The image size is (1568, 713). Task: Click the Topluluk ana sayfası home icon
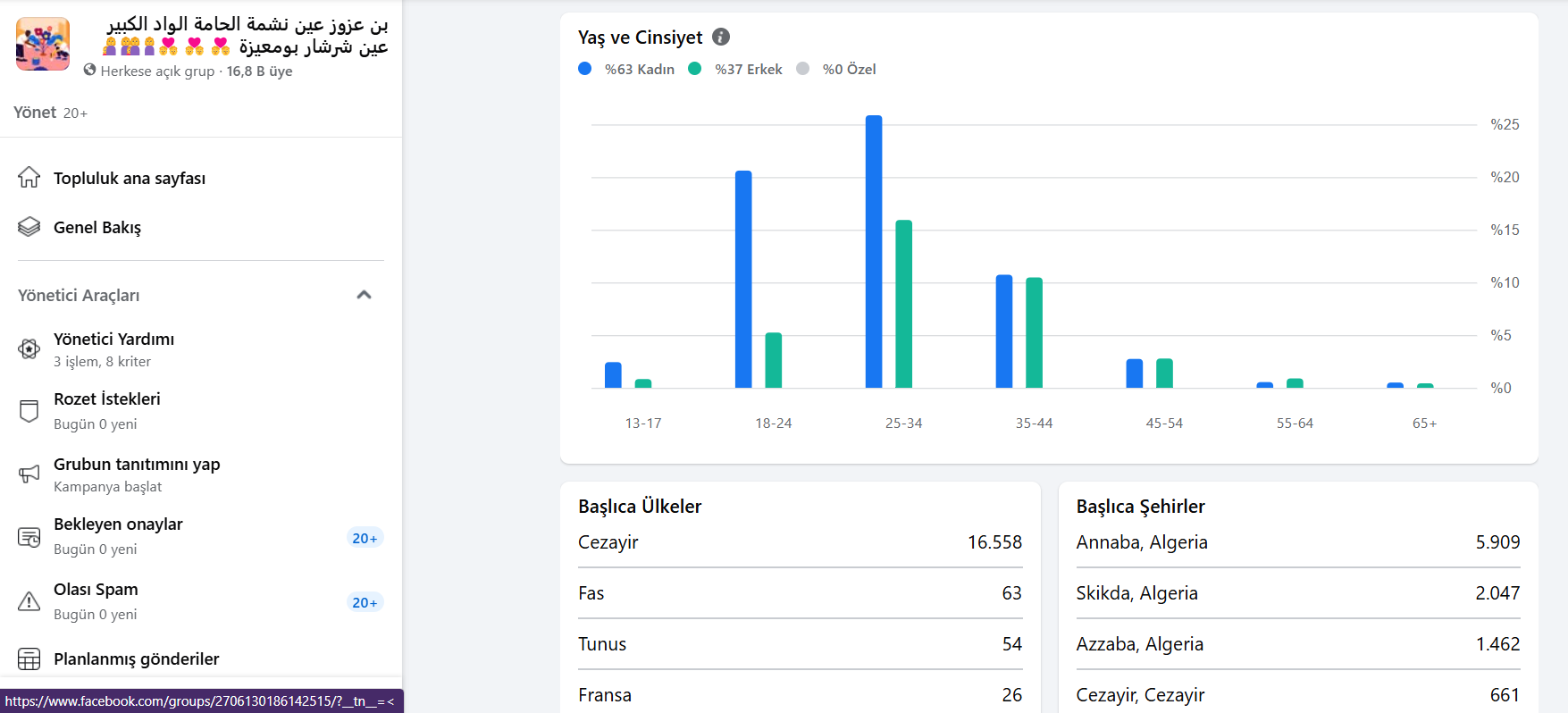coord(29,178)
